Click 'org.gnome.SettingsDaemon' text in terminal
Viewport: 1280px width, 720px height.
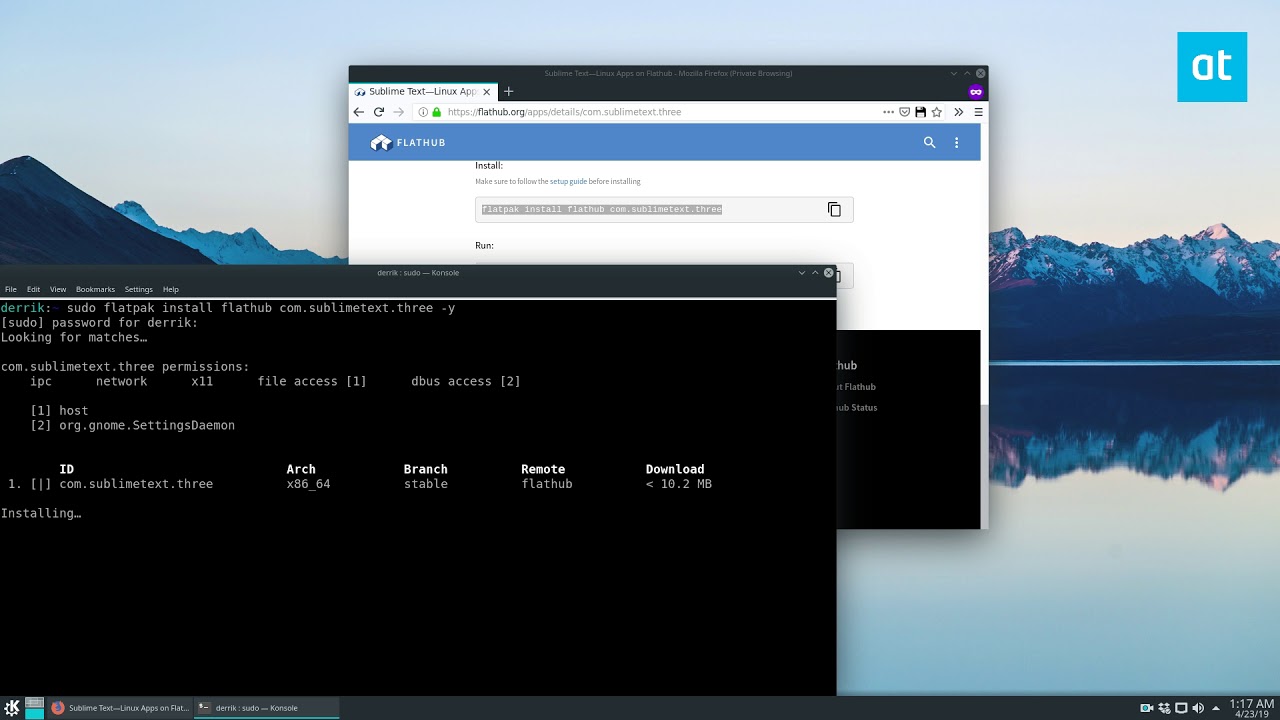147,425
